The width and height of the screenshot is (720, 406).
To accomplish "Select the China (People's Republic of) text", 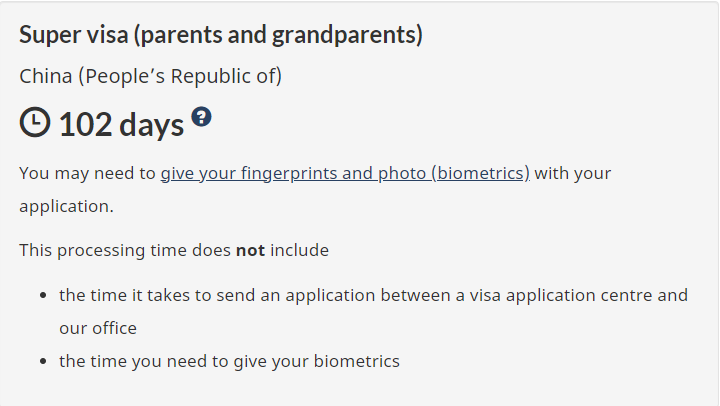I will point(150,76).
